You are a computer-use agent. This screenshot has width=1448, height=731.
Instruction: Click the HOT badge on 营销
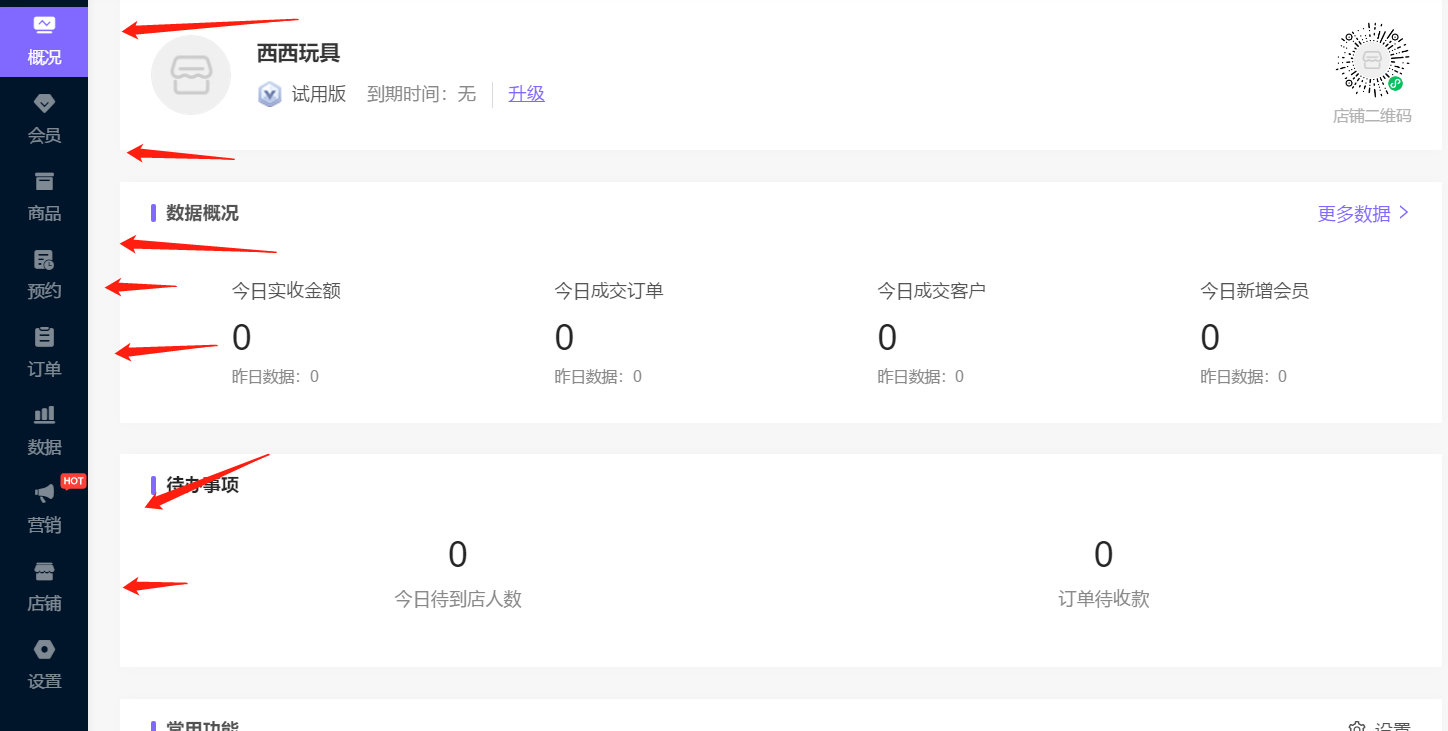click(71, 481)
